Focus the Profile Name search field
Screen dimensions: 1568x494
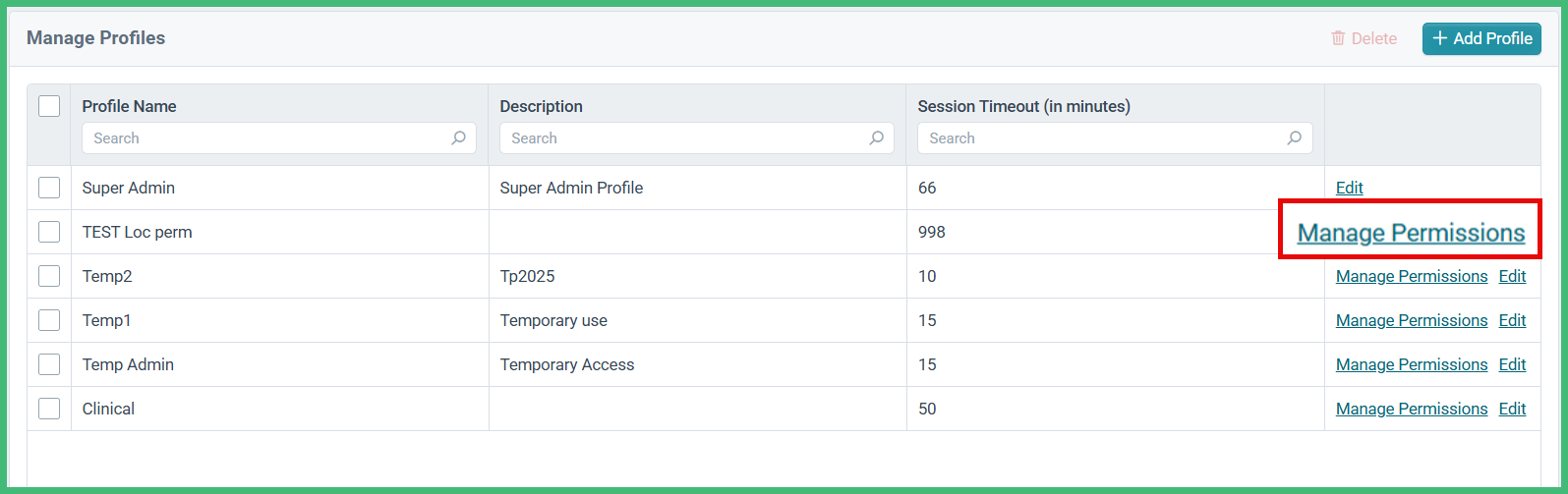(279, 138)
